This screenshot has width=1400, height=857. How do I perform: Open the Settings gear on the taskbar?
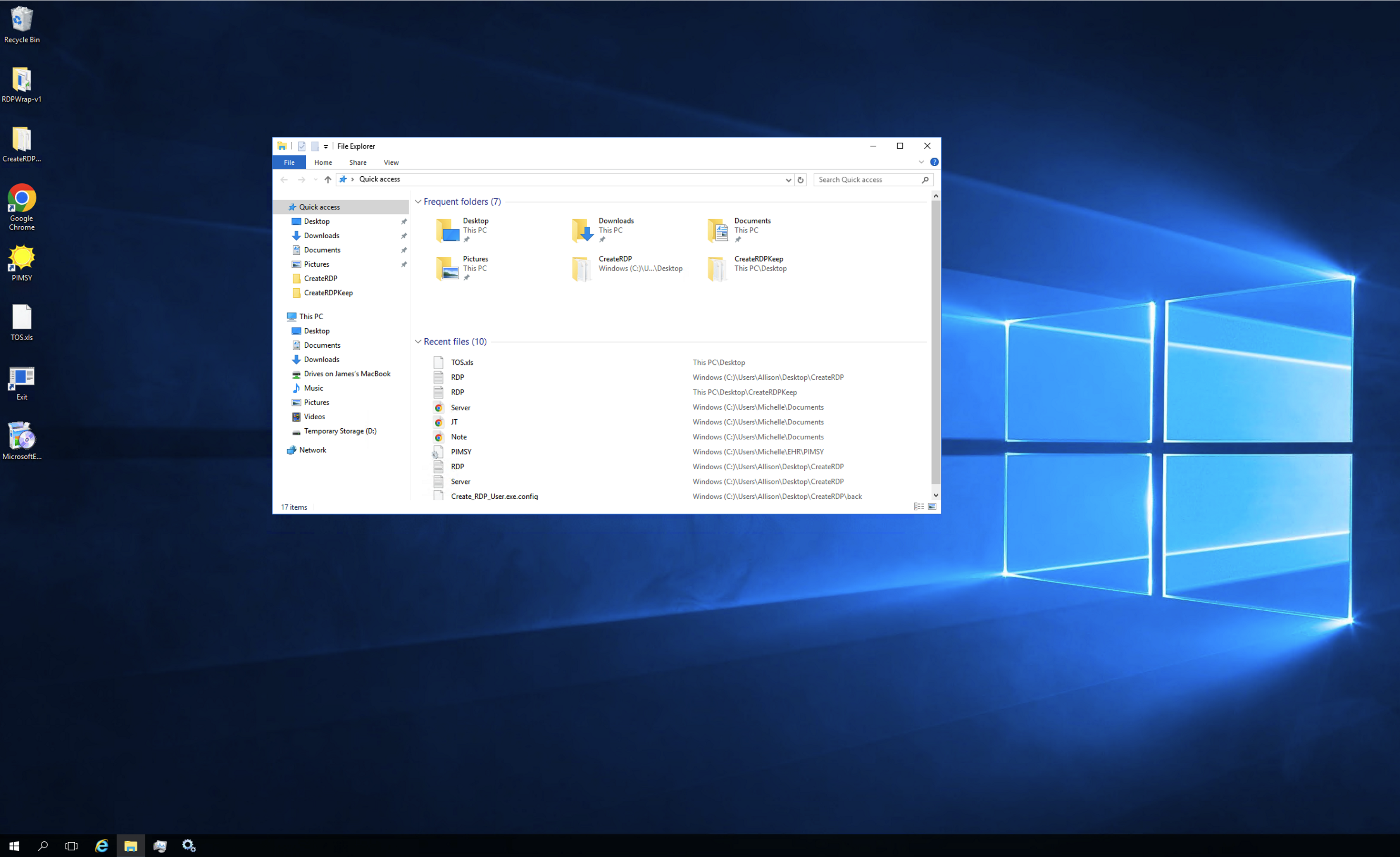click(x=189, y=846)
